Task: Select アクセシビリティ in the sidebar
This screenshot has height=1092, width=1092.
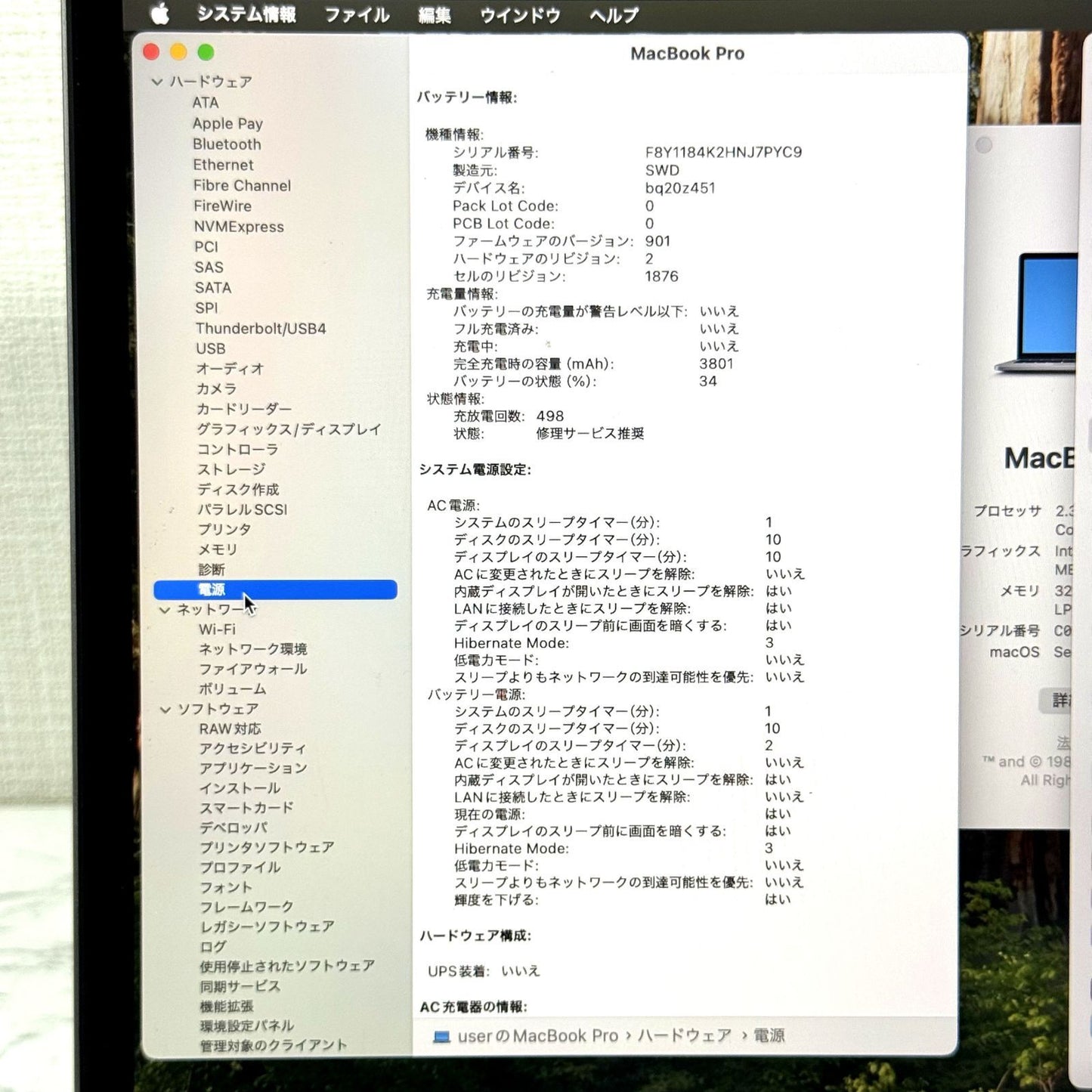Action: pyautogui.click(x=253, y=749)
